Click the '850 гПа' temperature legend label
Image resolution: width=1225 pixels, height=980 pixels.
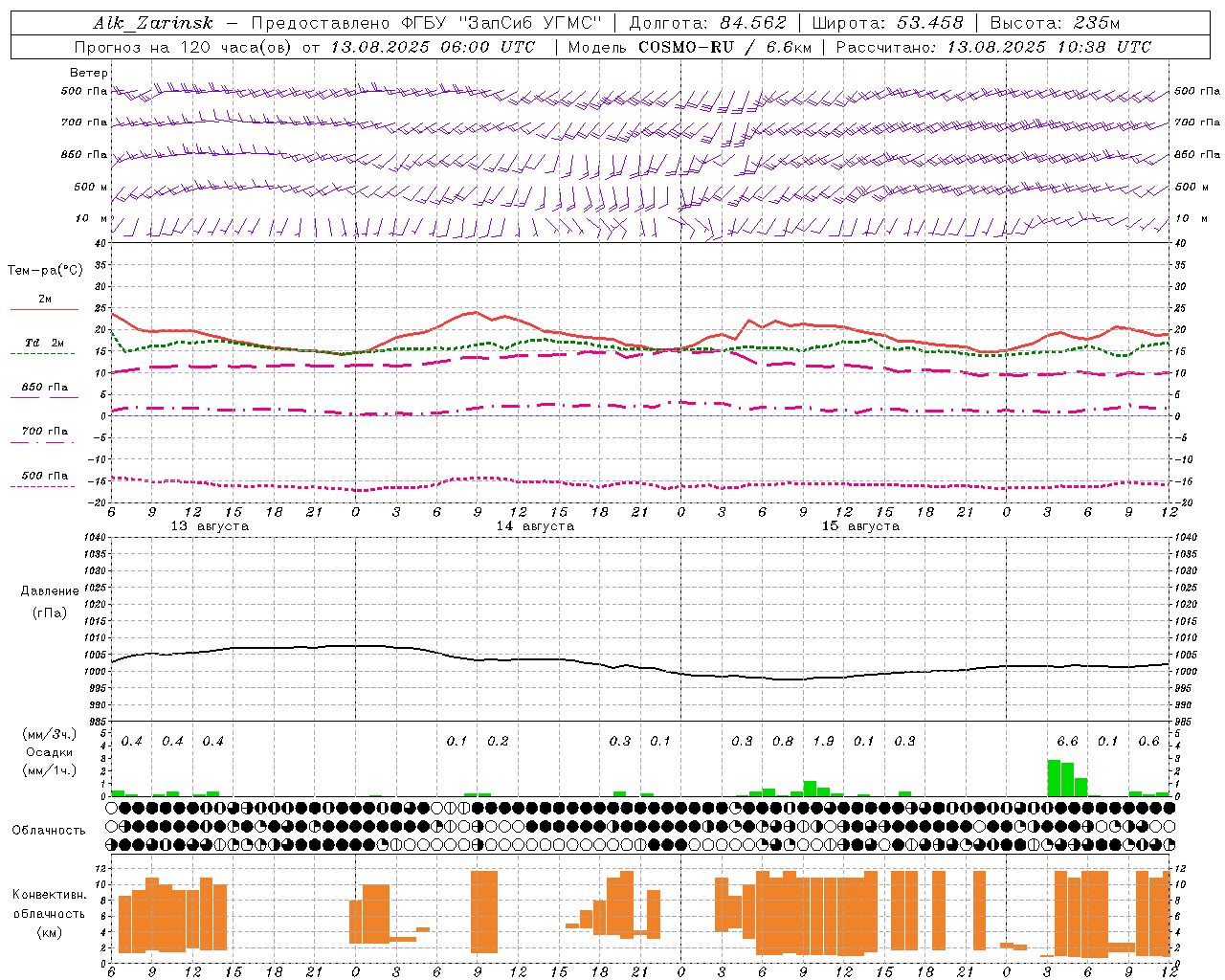(x=45, y=388)
